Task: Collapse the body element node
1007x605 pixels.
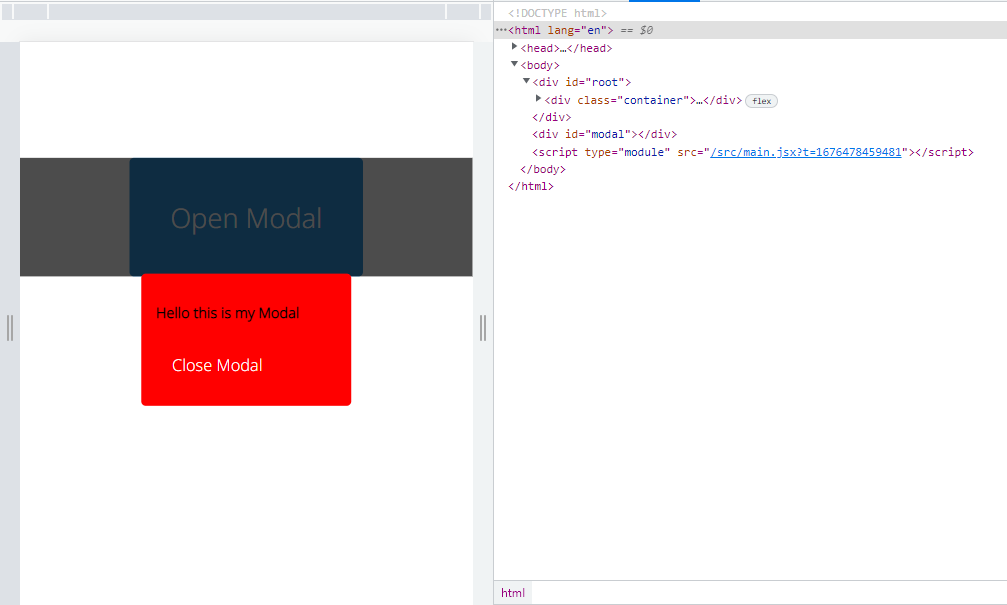Action: coord(514,64)
